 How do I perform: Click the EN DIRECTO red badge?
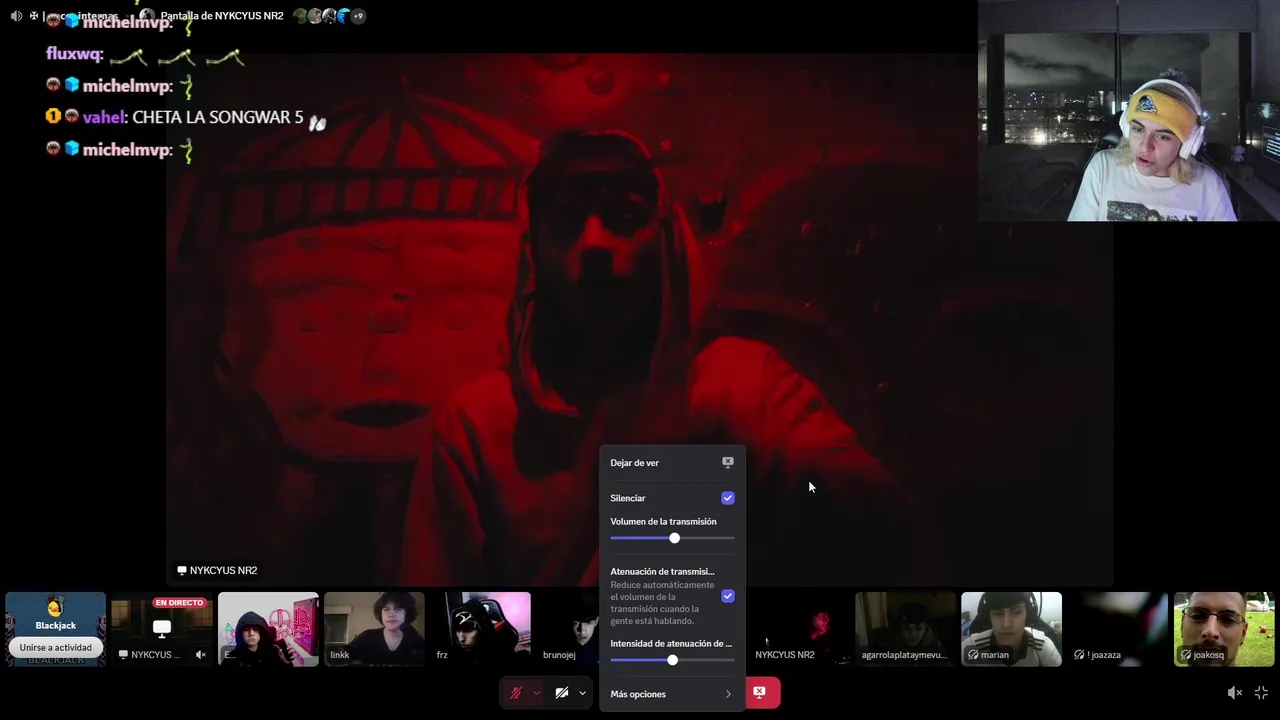coord(179,603)
